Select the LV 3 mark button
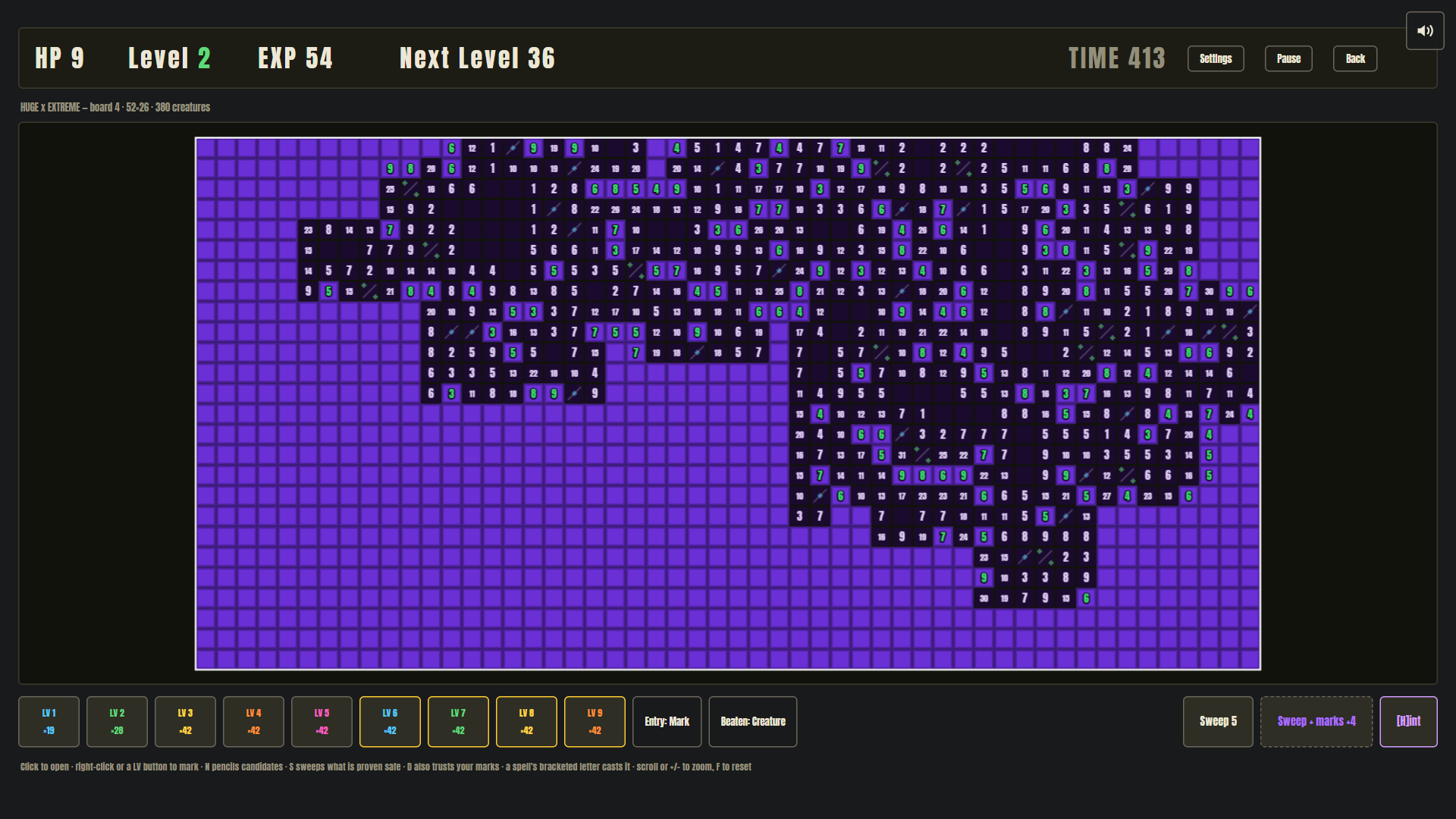Viewport: 1456px width, 819px height. [x=185, y=721]
